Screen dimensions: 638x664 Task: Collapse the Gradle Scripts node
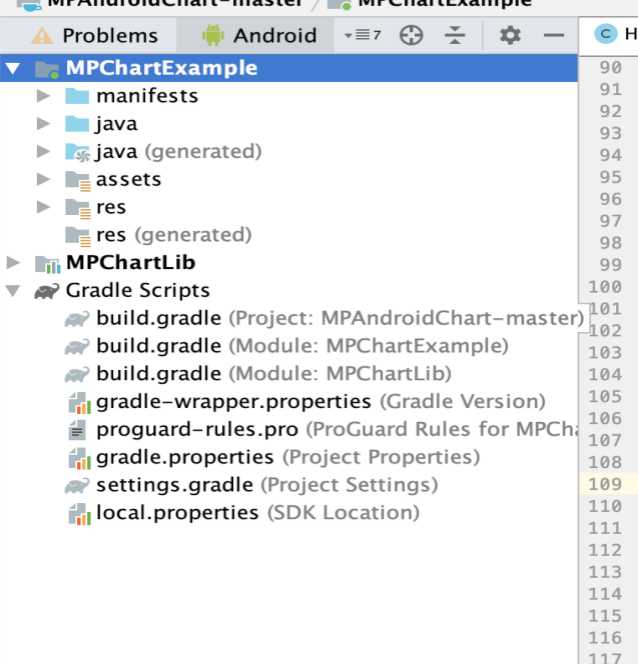(x=13, y=290)
